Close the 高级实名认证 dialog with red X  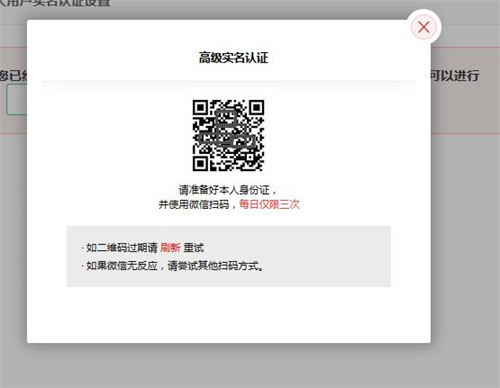(x=424, y=27)
